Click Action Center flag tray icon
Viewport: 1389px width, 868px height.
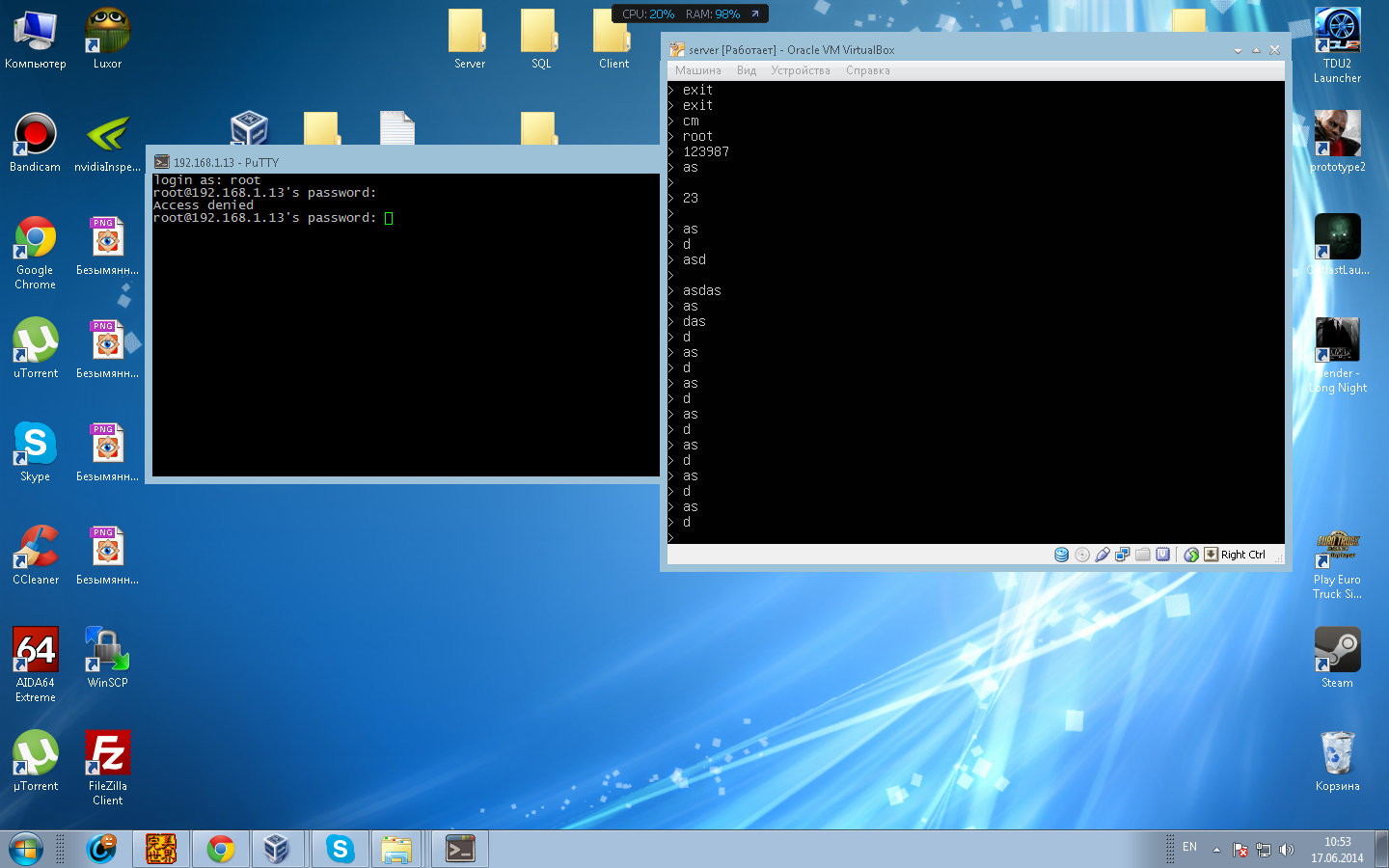[1240, 850]
